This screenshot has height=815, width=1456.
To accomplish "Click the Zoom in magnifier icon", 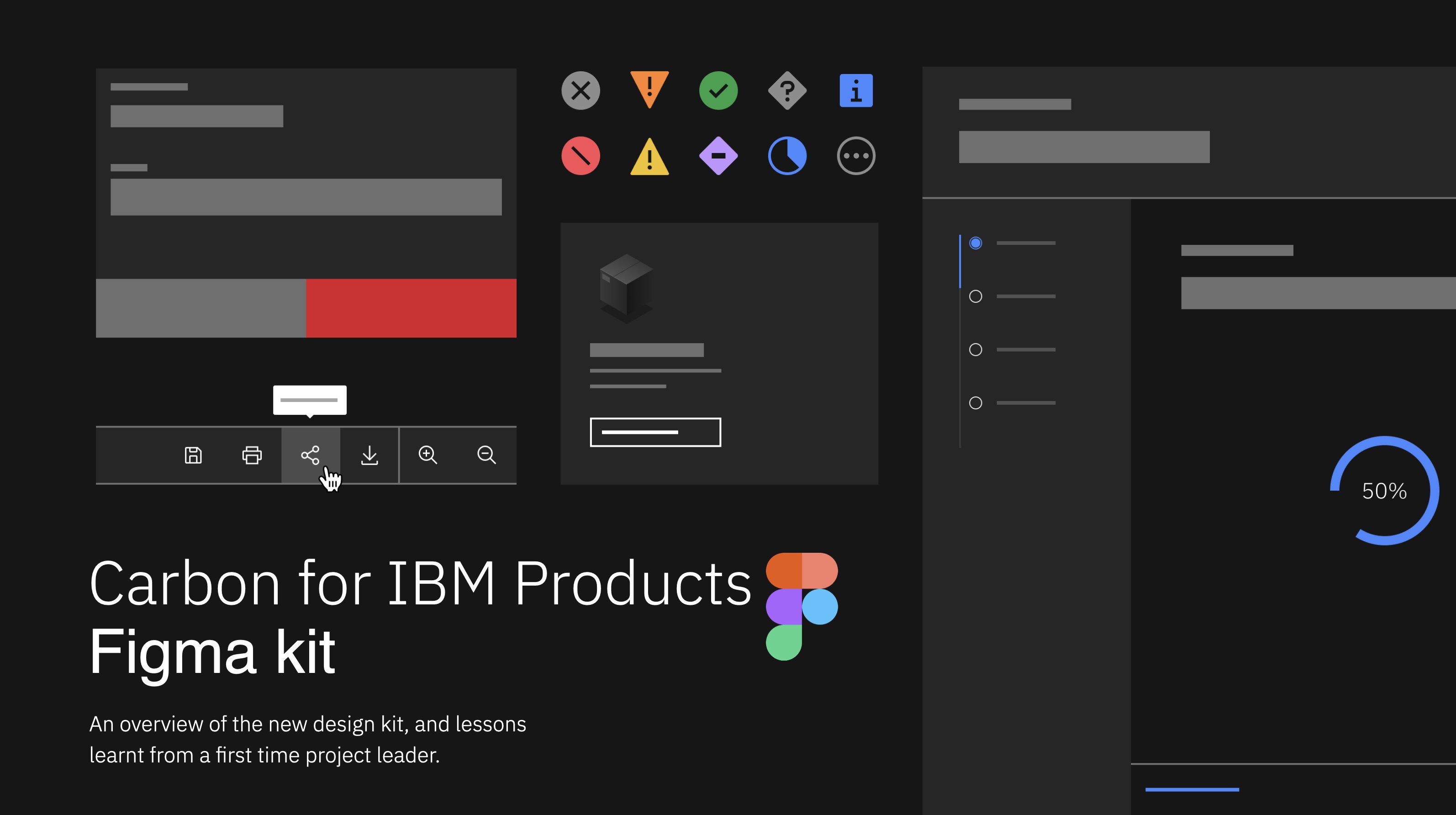I will coord(428,455).
